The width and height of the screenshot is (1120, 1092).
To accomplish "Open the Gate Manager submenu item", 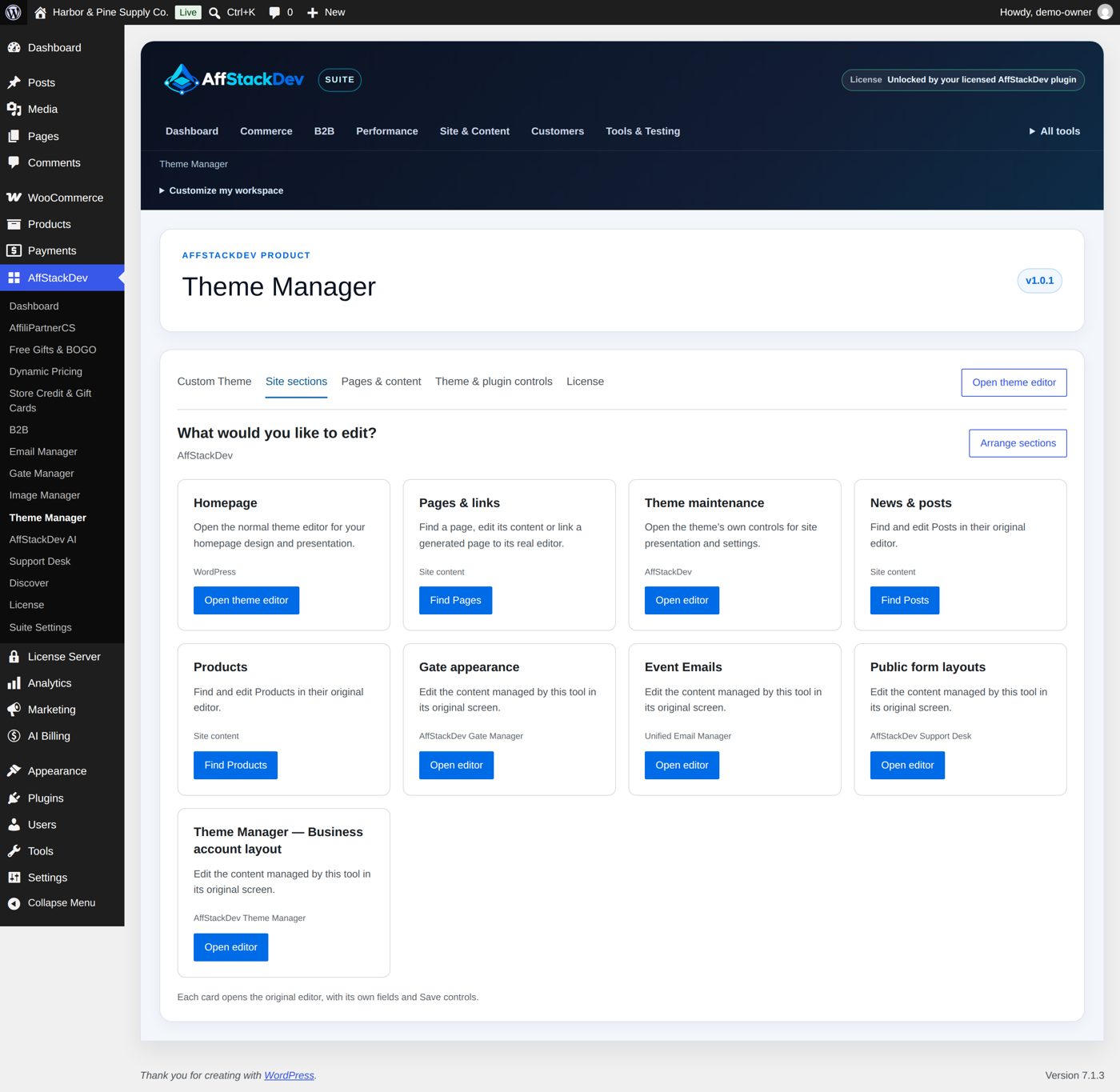I will pos(42,474).
